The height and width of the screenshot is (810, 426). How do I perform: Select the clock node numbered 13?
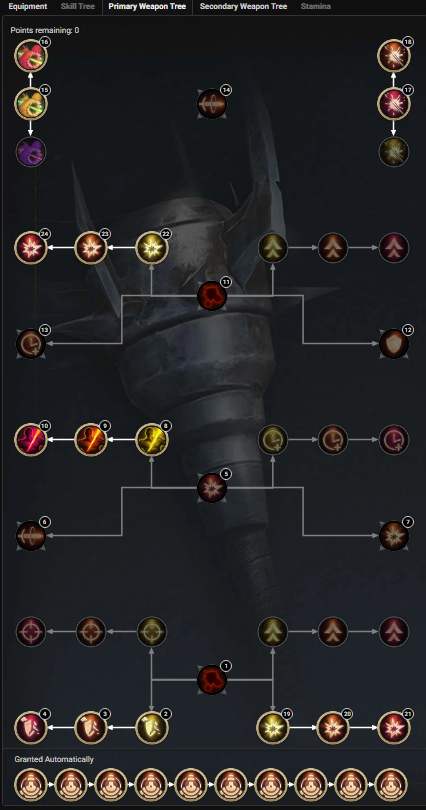31,344
